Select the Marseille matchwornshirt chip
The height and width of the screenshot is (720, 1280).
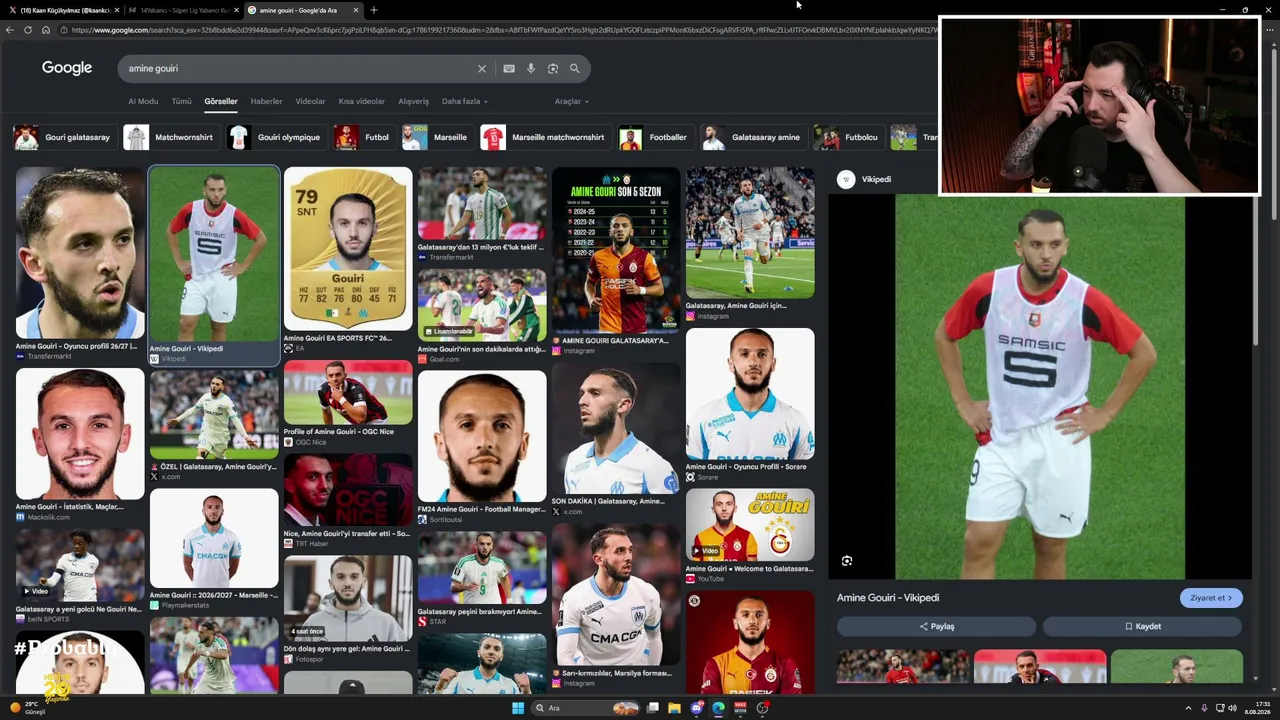click(x=544, y=137)
